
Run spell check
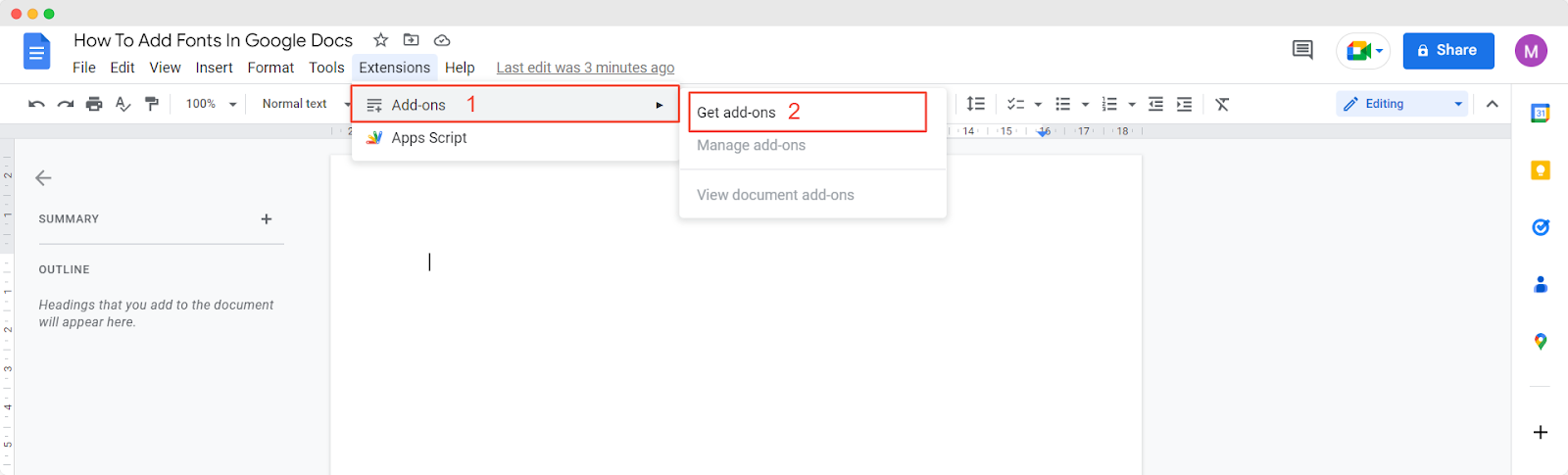pyautogui.click(x=122, y=104)
